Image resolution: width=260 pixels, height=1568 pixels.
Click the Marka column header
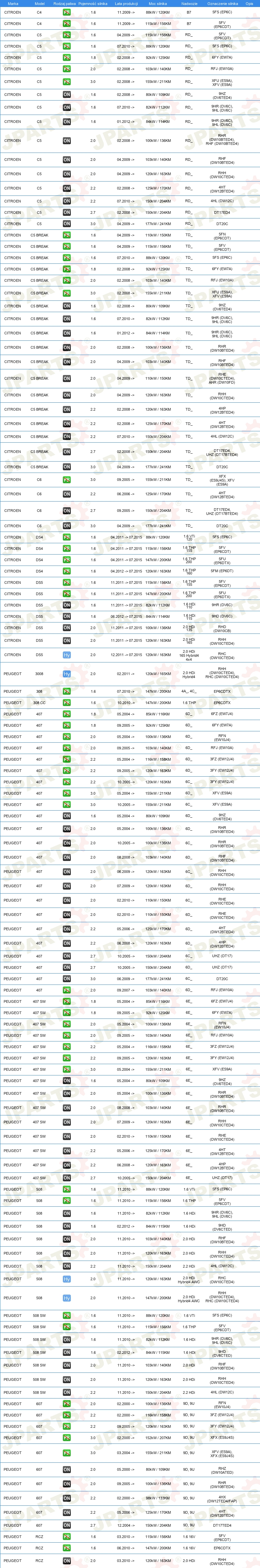[13, 4]
